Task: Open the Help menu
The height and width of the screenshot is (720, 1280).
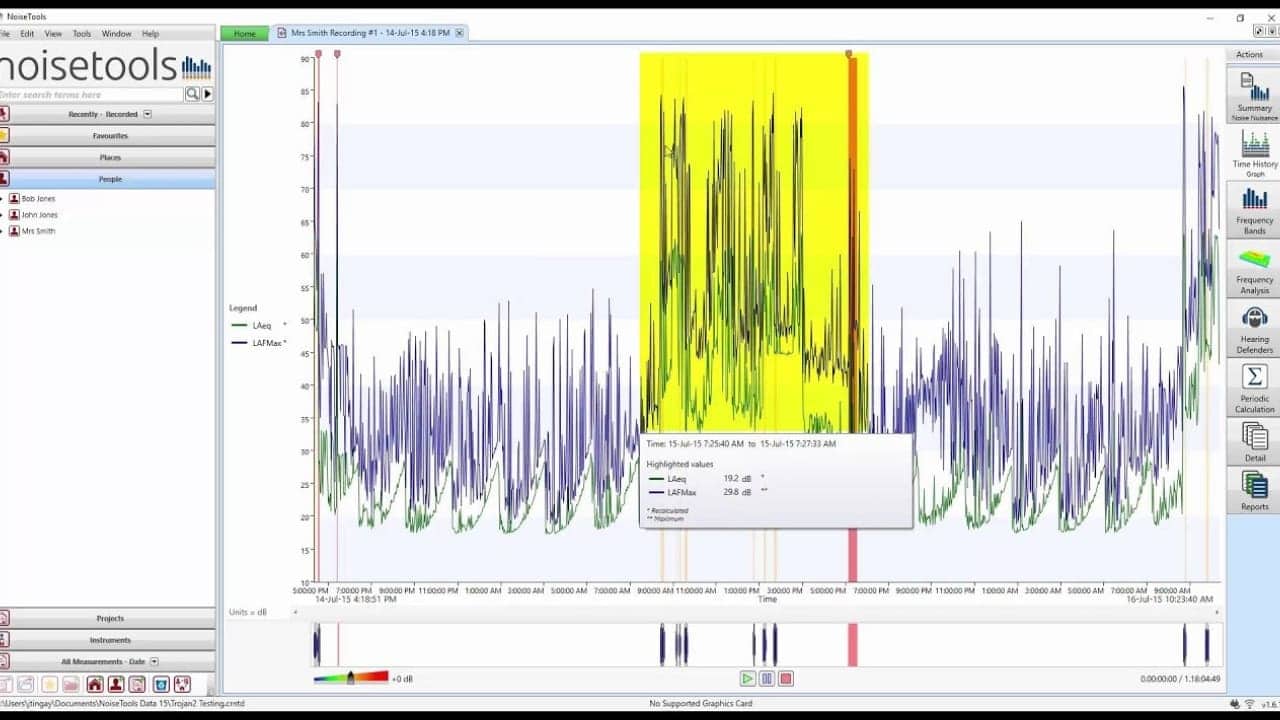Action: (150, 33)
